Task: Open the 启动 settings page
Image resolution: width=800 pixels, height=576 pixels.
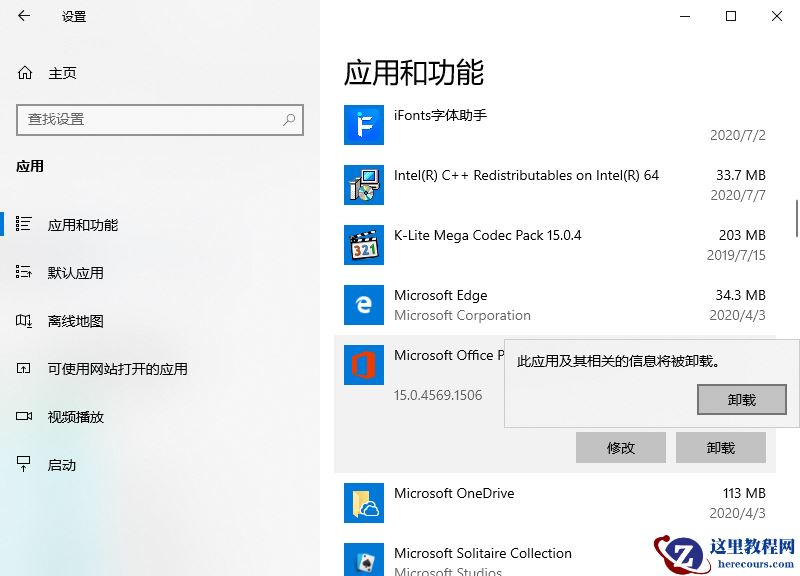Action: pos(62,464)
